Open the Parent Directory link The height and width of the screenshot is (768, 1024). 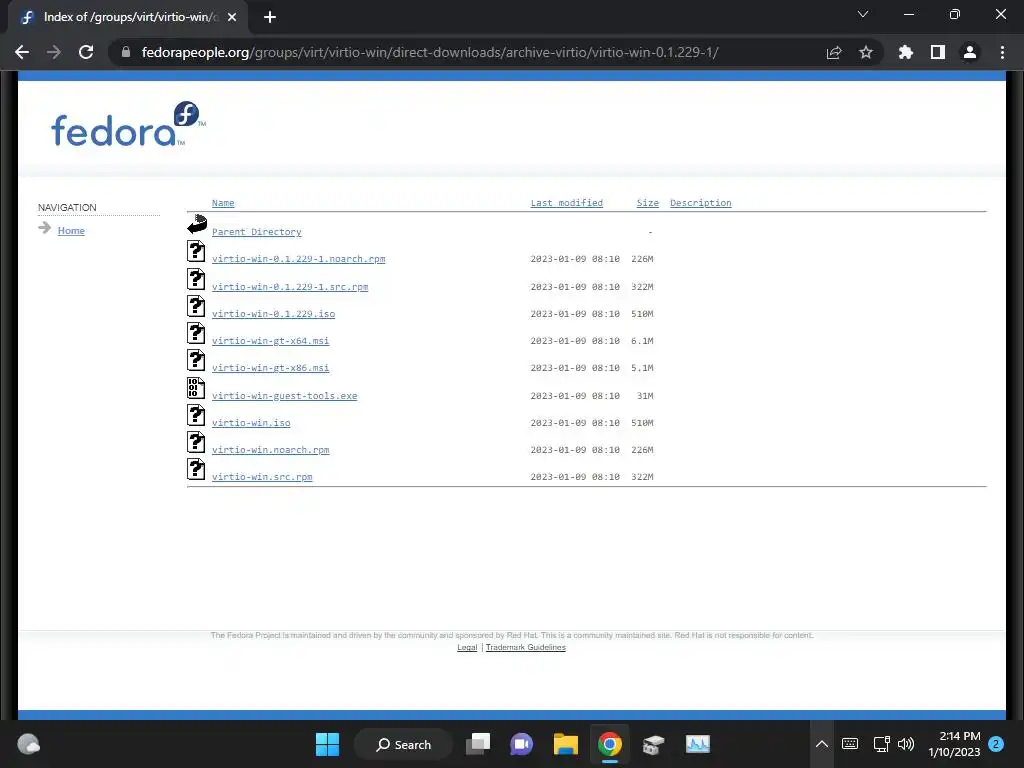point(257,232)
